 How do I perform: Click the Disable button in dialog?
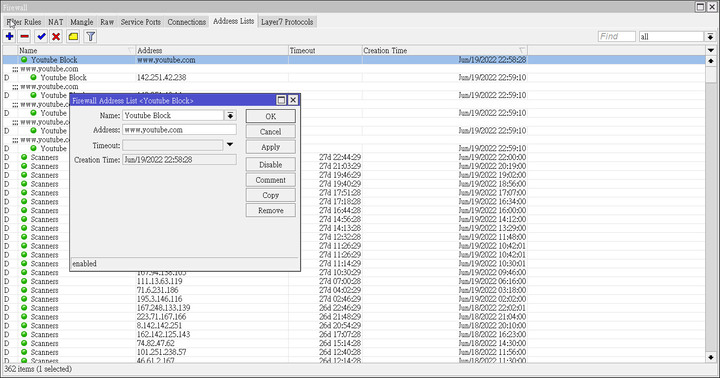coord(270,164)
